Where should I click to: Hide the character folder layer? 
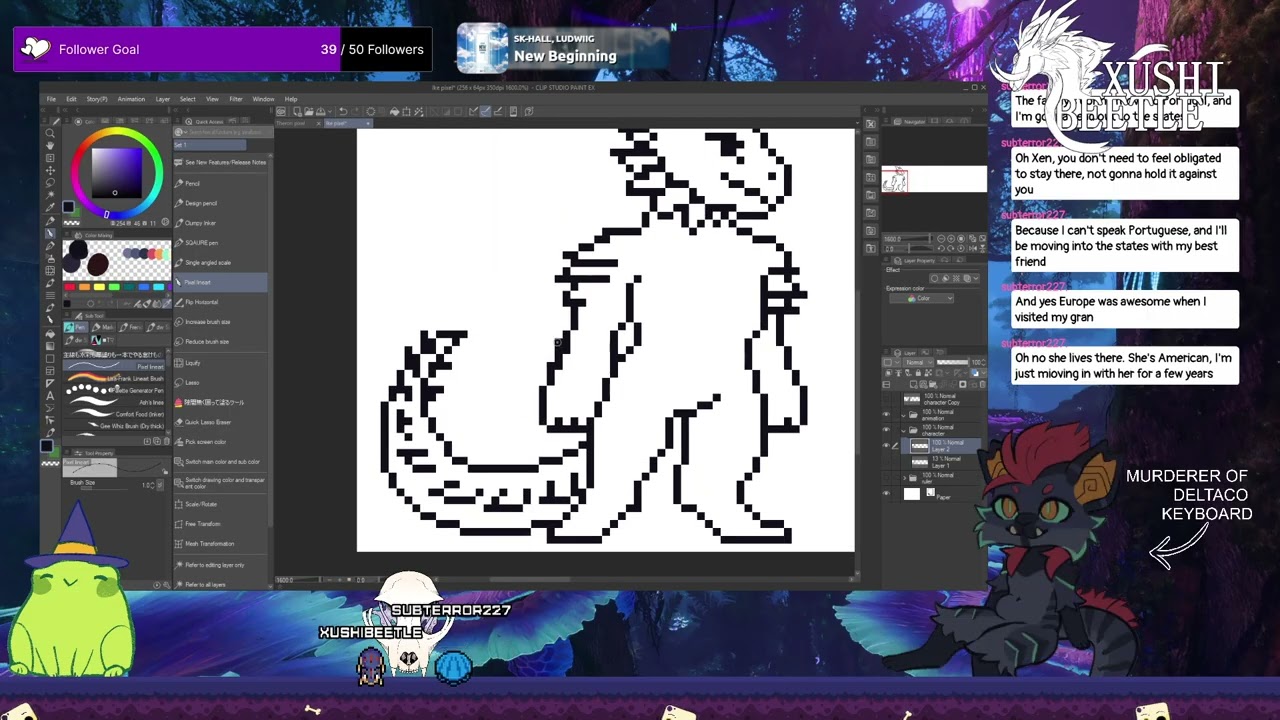pyautogui.click(x=886, y=429)
